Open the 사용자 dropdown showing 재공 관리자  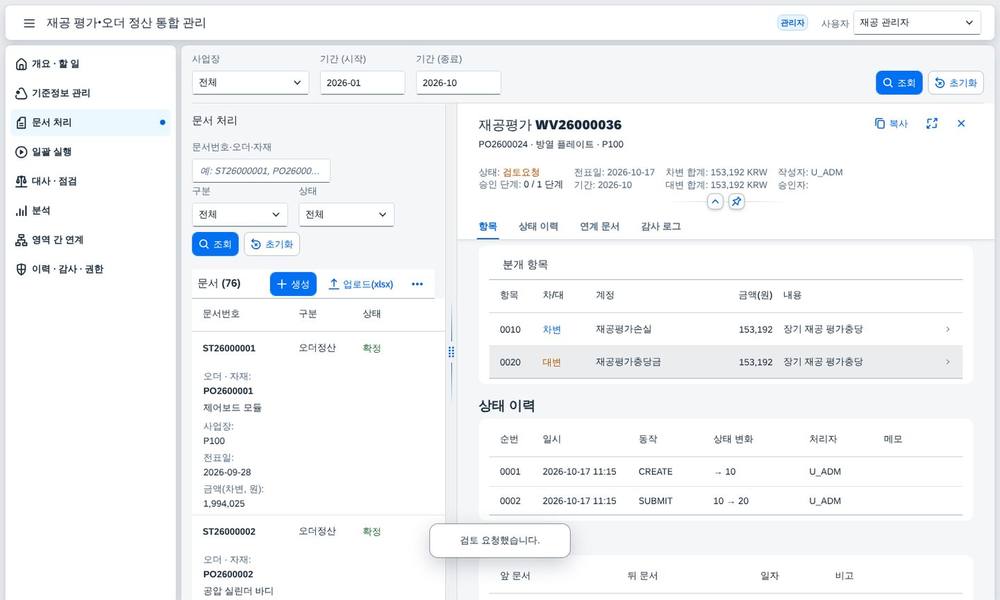coord(916,23)
